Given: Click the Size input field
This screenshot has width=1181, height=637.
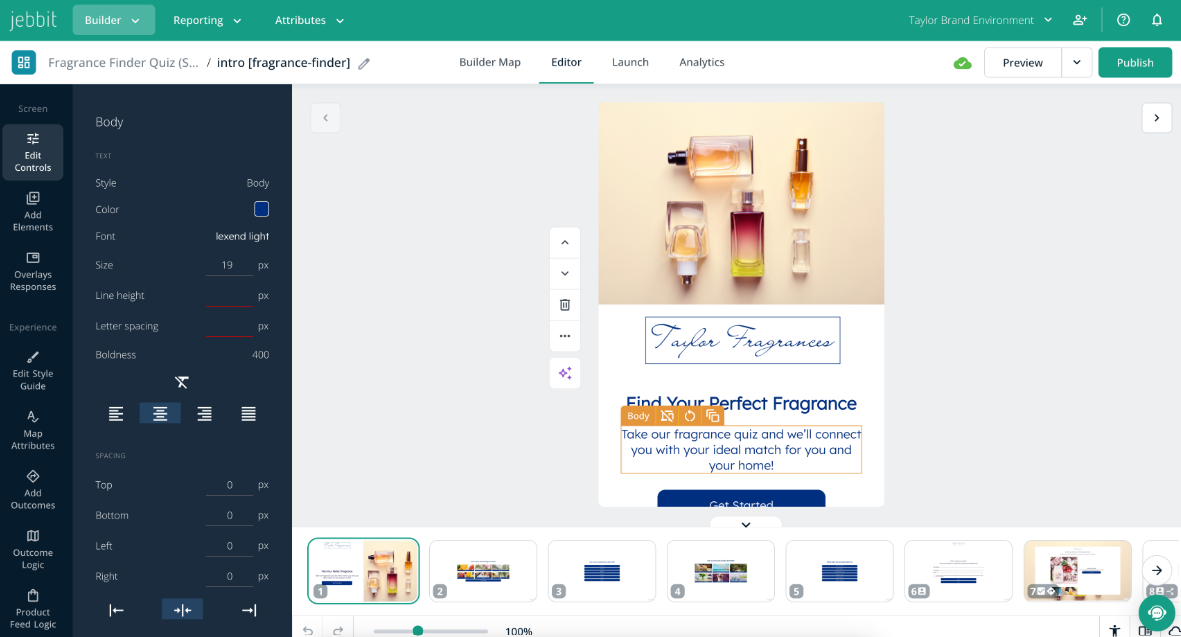Looking at the screenshot, I should tap(229, 265).
